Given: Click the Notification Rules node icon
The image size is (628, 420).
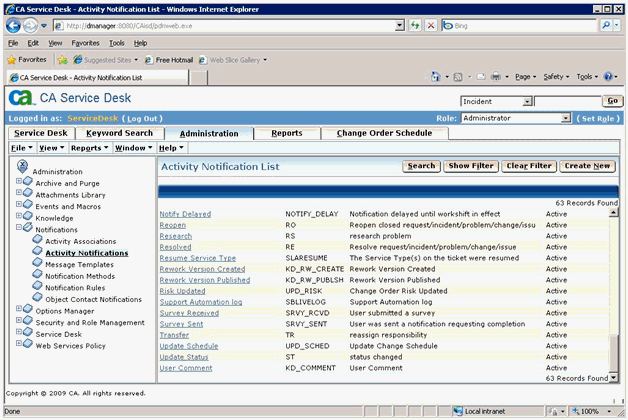Looking at the screenshot, I should (x=37, y=286).
